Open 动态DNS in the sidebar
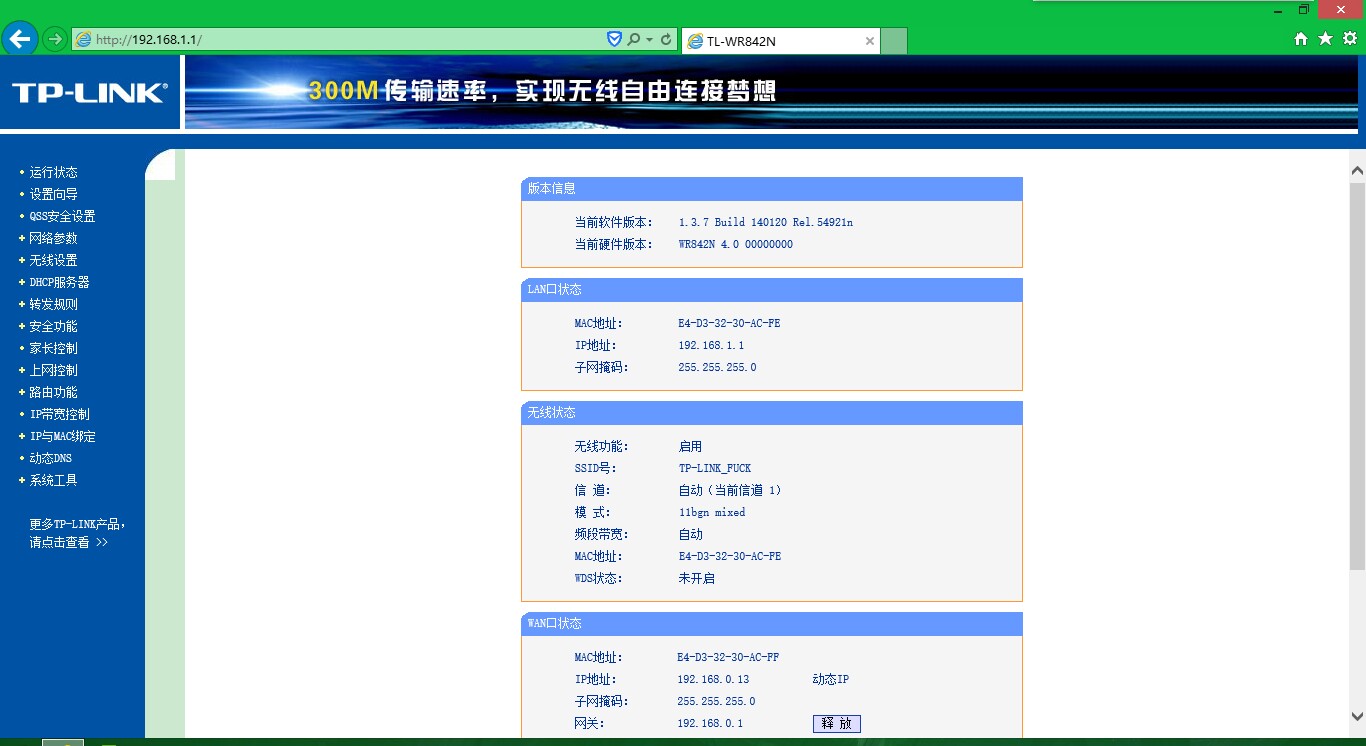 50,458
